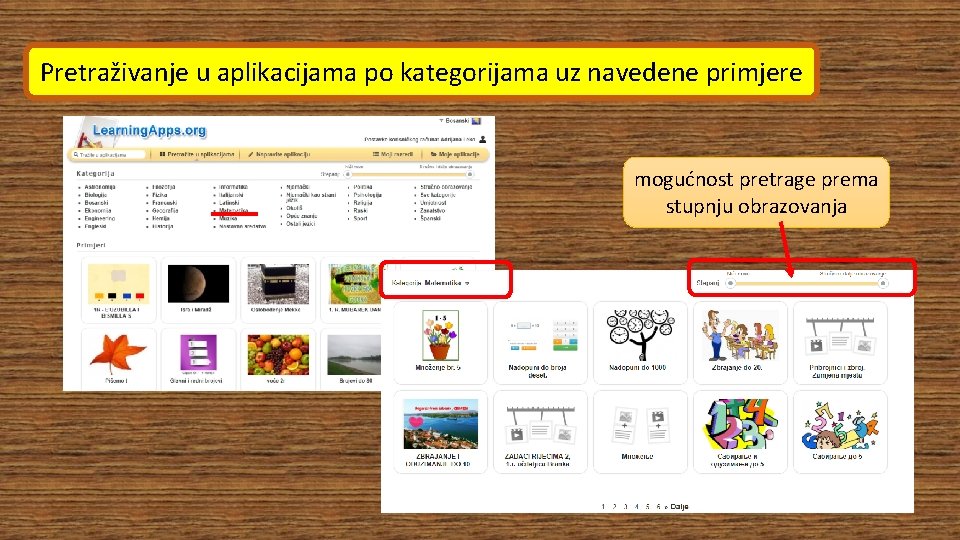Select the Informatika category
Image resolution: width=960 pixels, height=540 pixels.
233,187
